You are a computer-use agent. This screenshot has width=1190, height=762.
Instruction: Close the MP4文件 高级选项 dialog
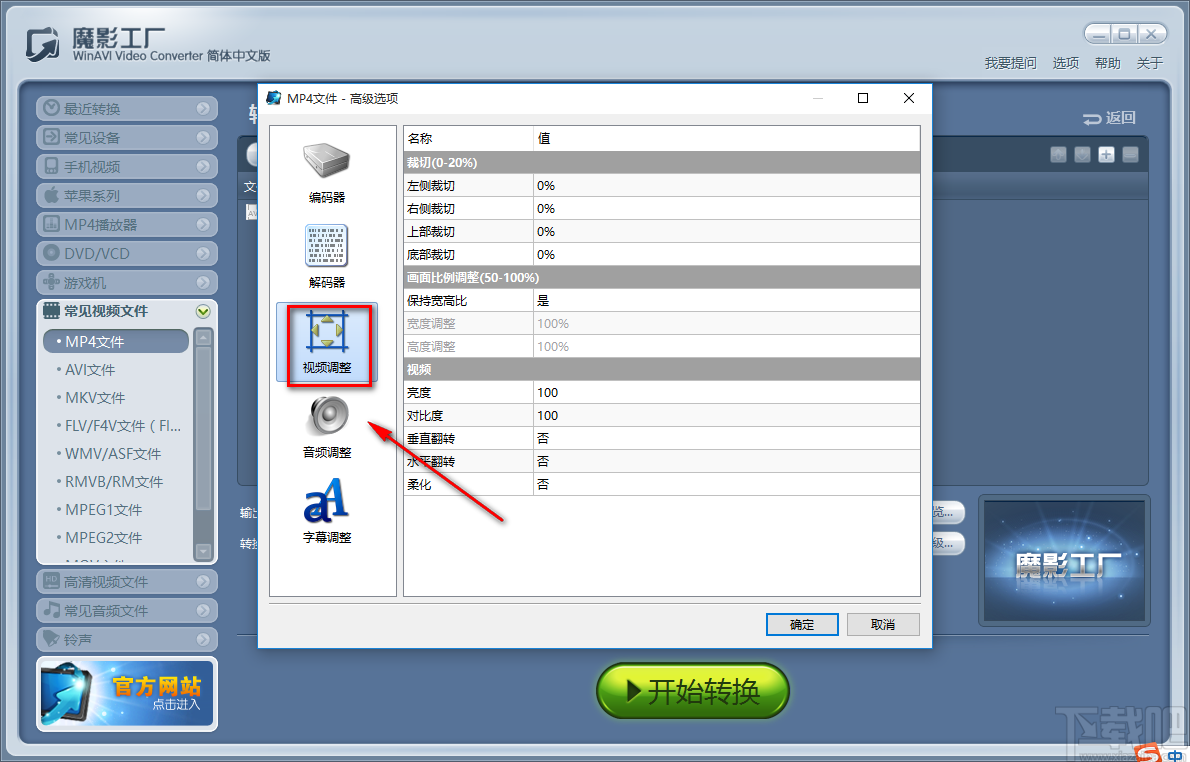tap(908, 98)
